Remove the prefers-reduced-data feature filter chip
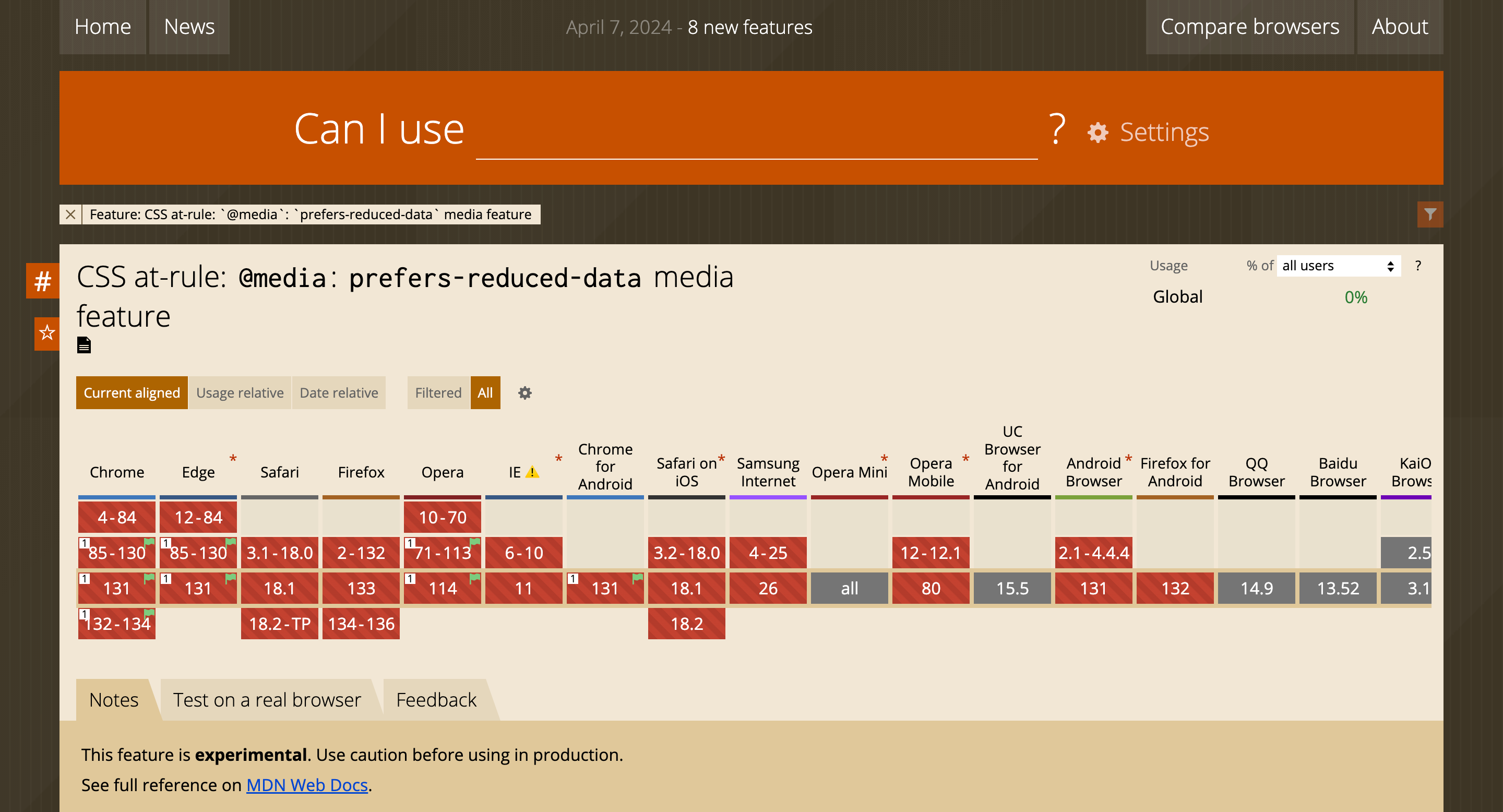1503x812 pixels. click(70, 214)
